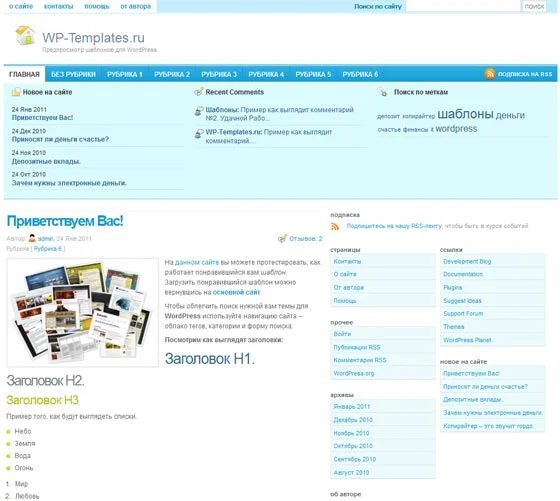Open О сайте in страницы sidebar
This screenshot has width=560, height=501.
(345, 274)
